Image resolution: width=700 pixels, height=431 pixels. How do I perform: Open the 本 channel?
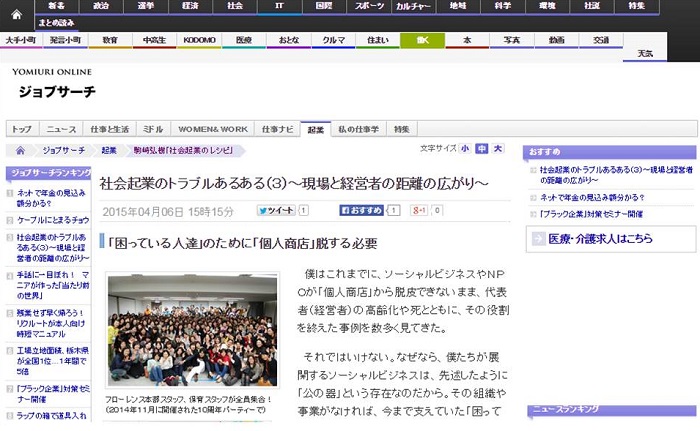(467, 40)
